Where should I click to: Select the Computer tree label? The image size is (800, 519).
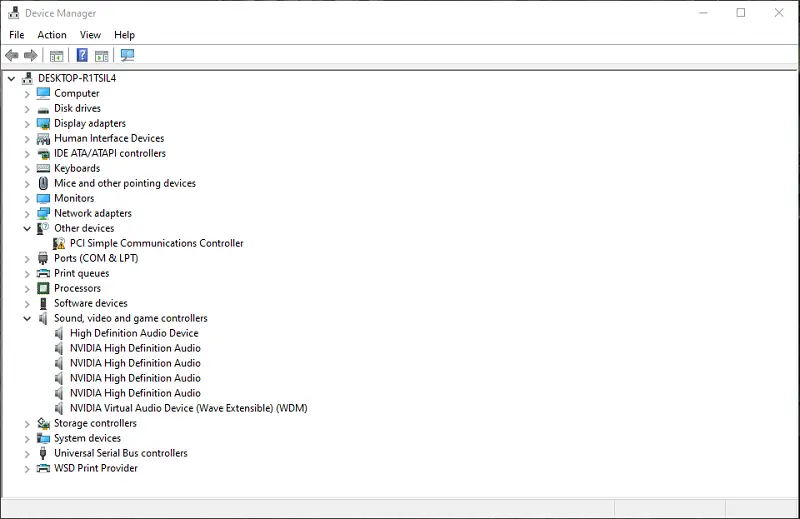tap(77, 93)
